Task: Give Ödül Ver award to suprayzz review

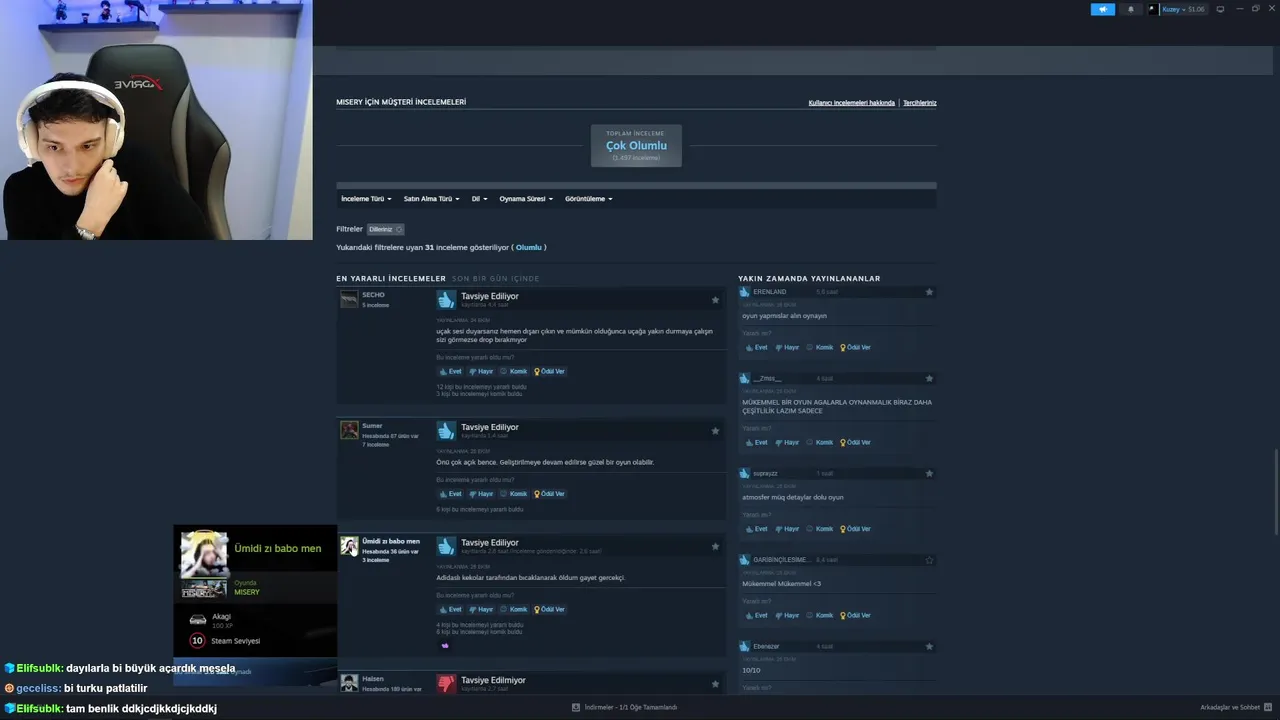Action: click(x=856, y=529)
